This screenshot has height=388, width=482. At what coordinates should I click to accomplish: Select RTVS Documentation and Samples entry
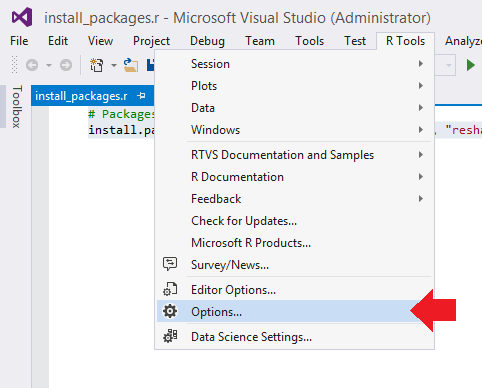coord(295,155)
